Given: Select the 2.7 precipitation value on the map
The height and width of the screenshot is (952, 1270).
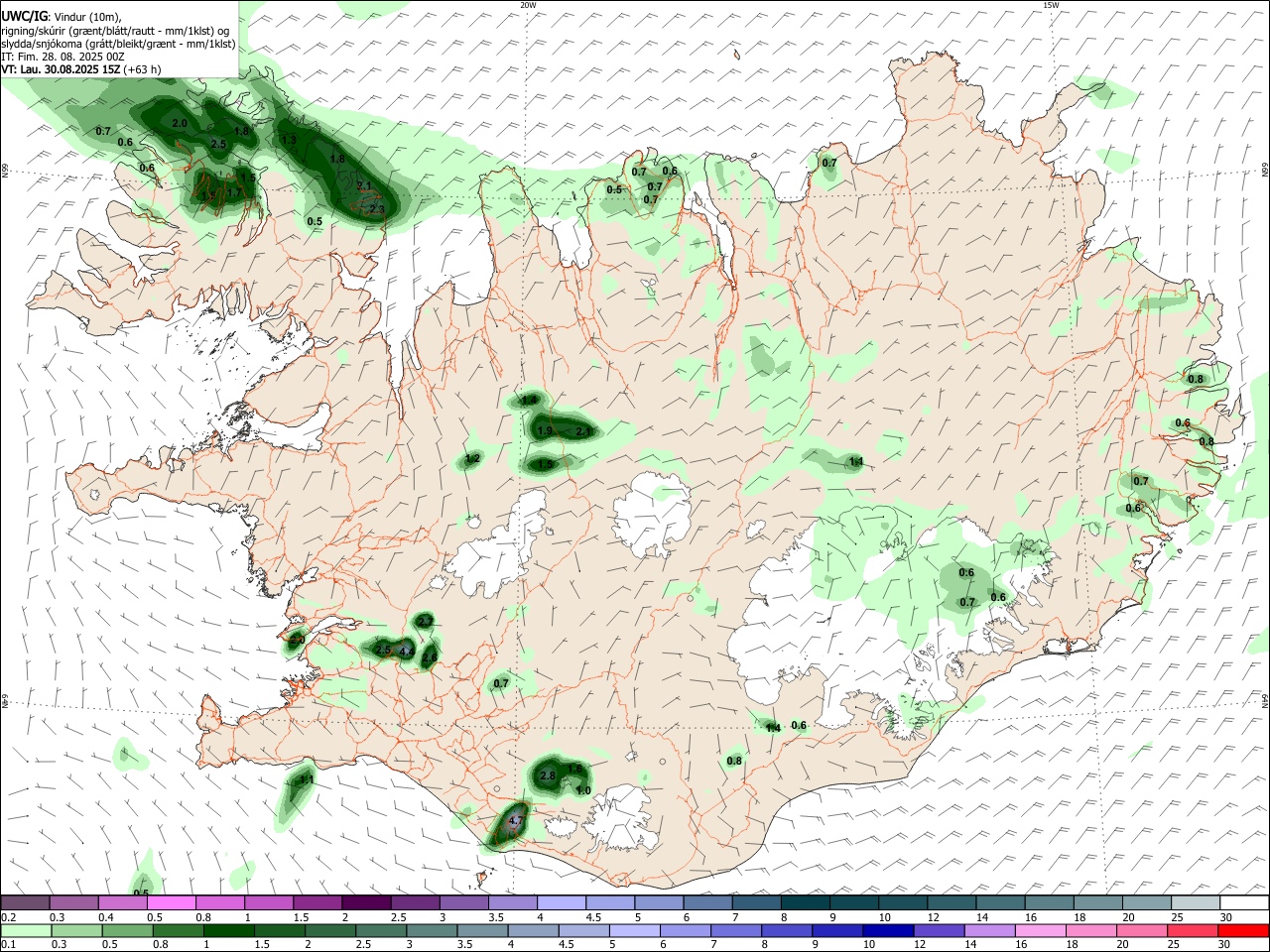Looking at the screenshot, I should 425,621.
